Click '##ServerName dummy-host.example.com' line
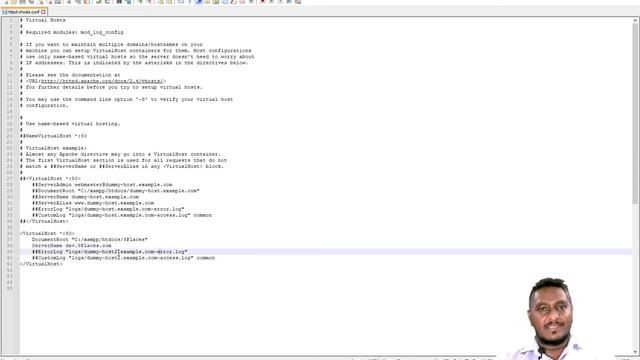The image size is (640, 360). click(x=86, y=197)
